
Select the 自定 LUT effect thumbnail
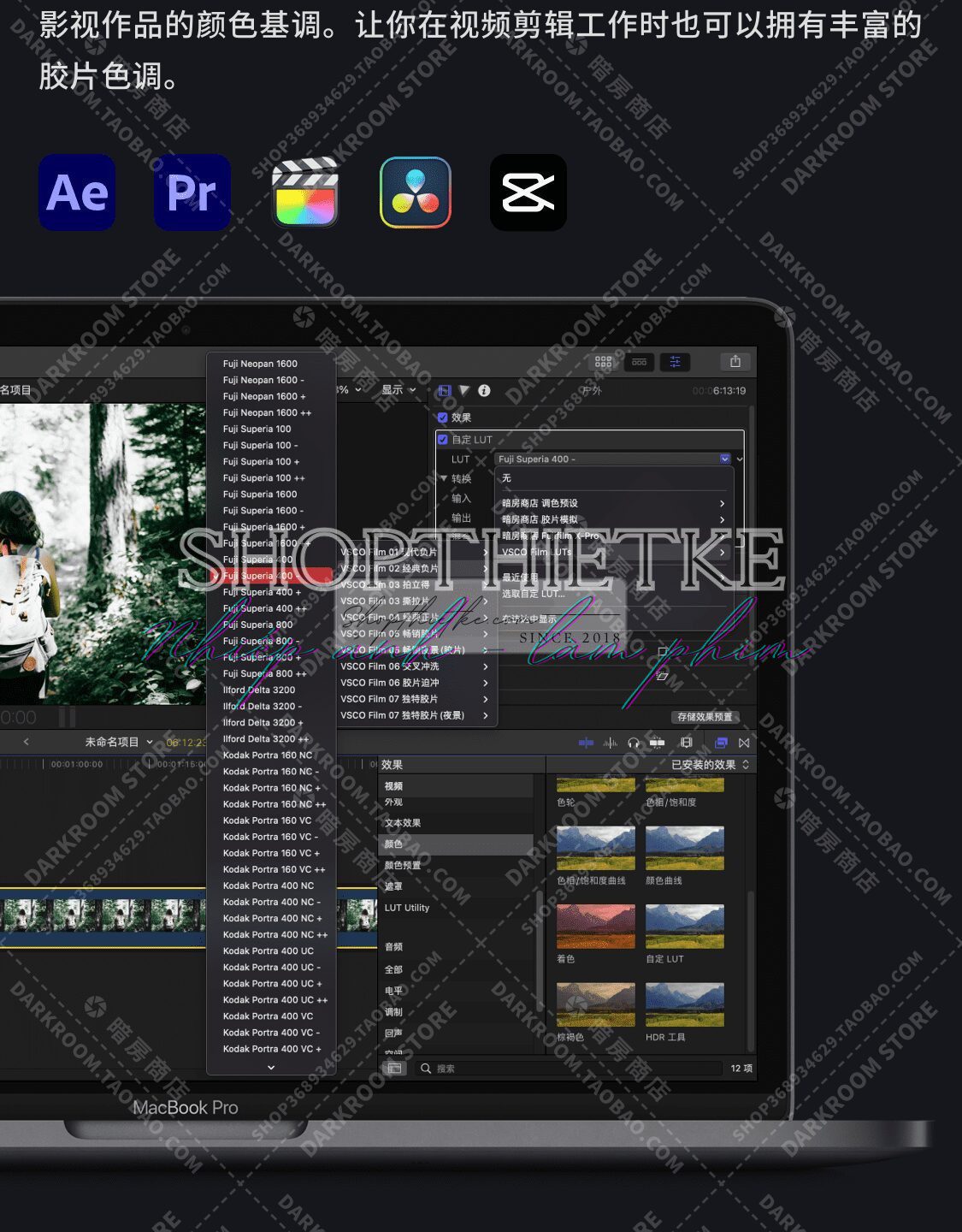click(x=684, y=927)
